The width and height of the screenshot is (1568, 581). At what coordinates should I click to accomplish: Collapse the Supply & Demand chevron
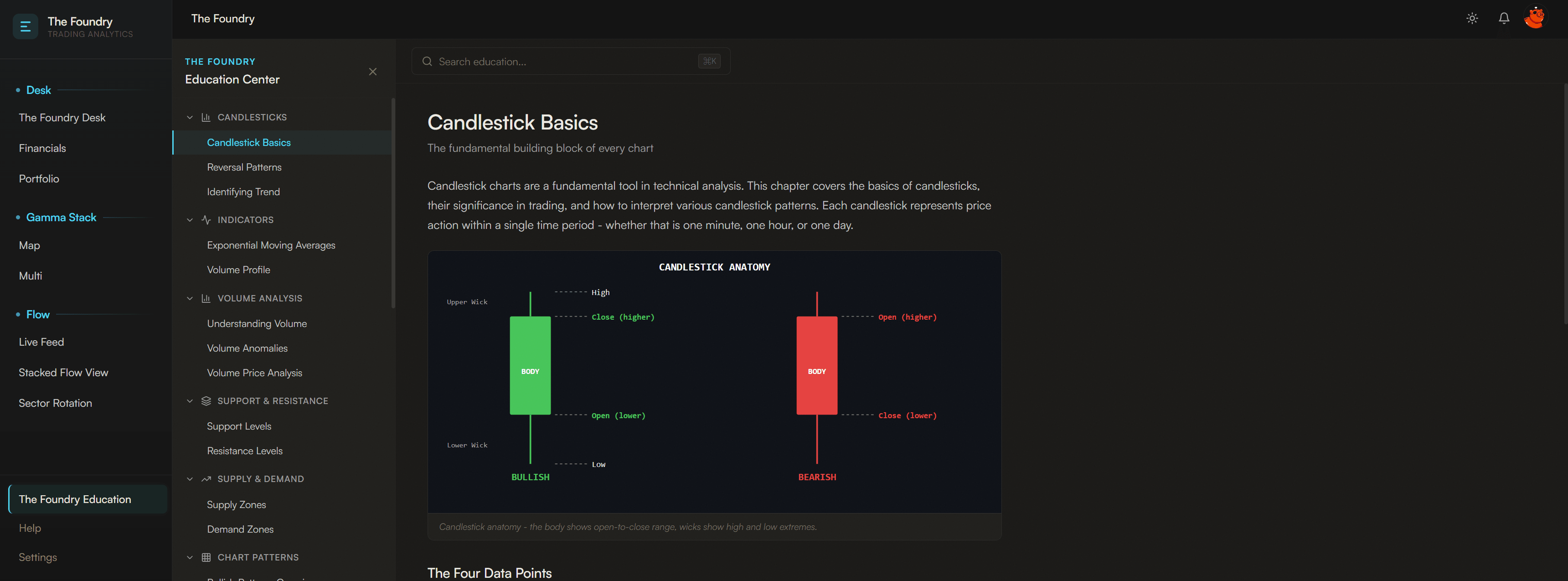click(x=190, y=479)
